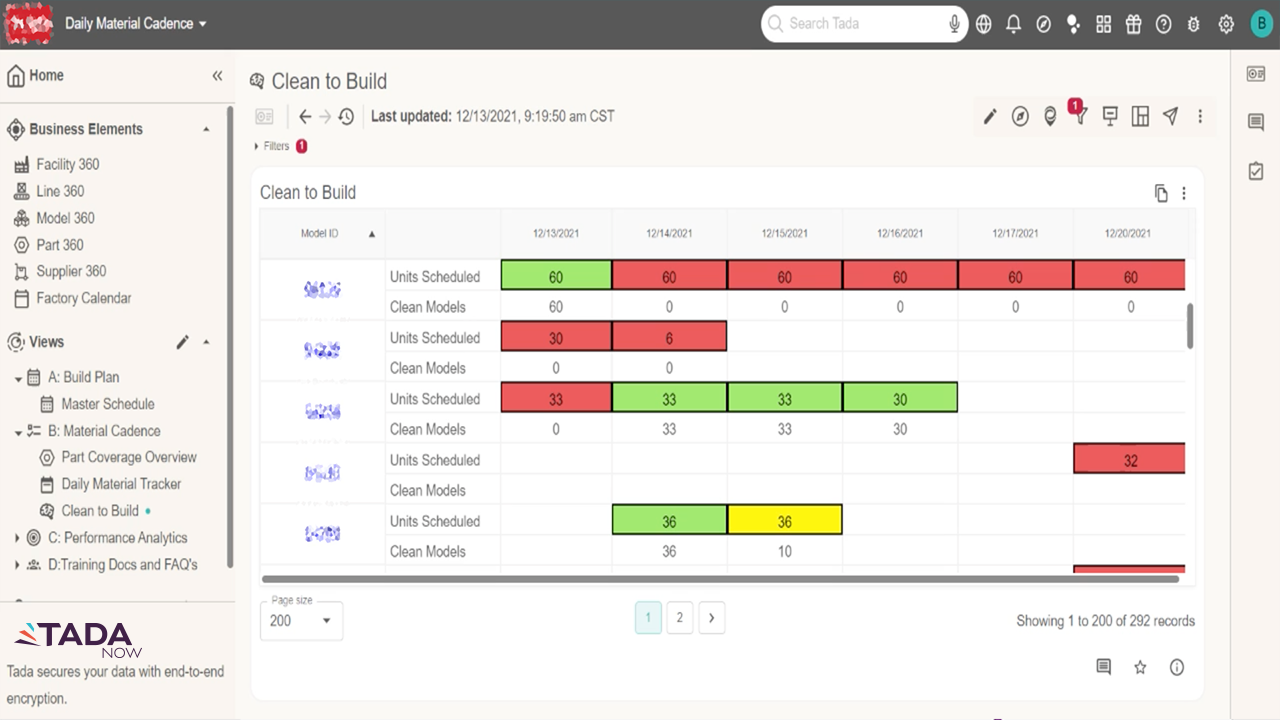This screenshot has width=1280, height=720.
Task: Open the filter icon with notification badge
Action: 1079,116
